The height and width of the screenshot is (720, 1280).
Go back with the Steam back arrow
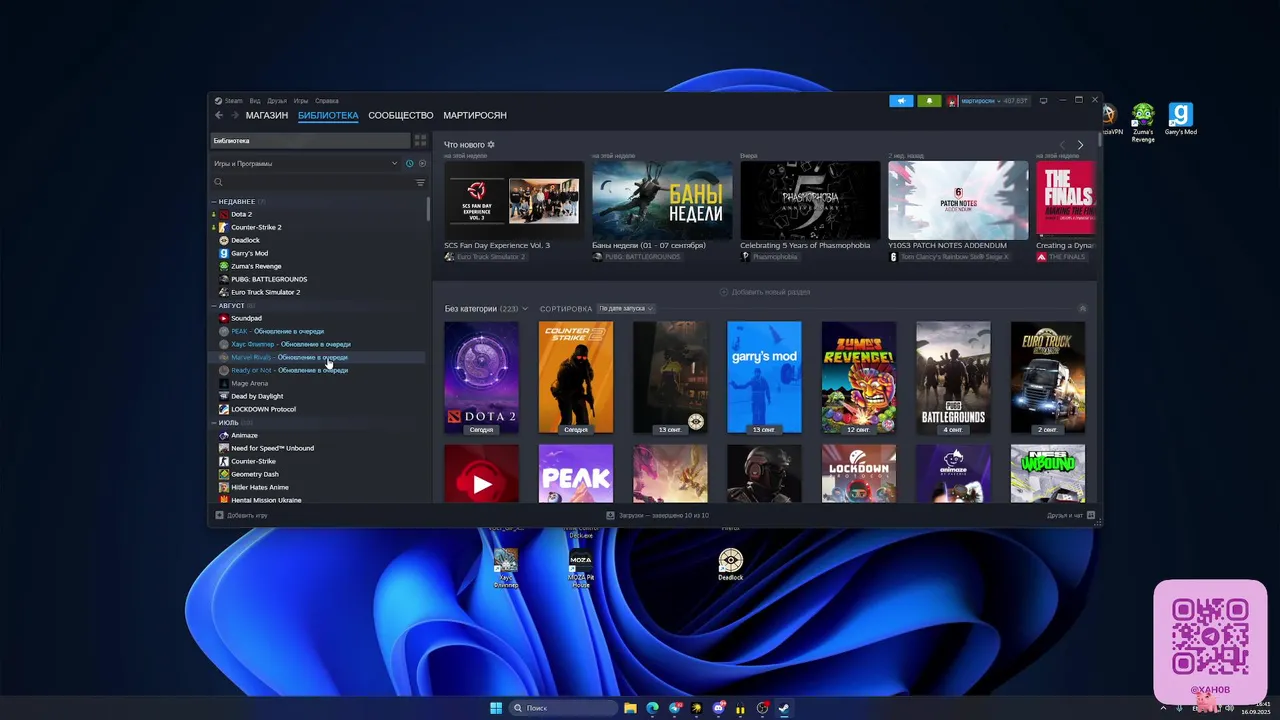pos(219,115)
